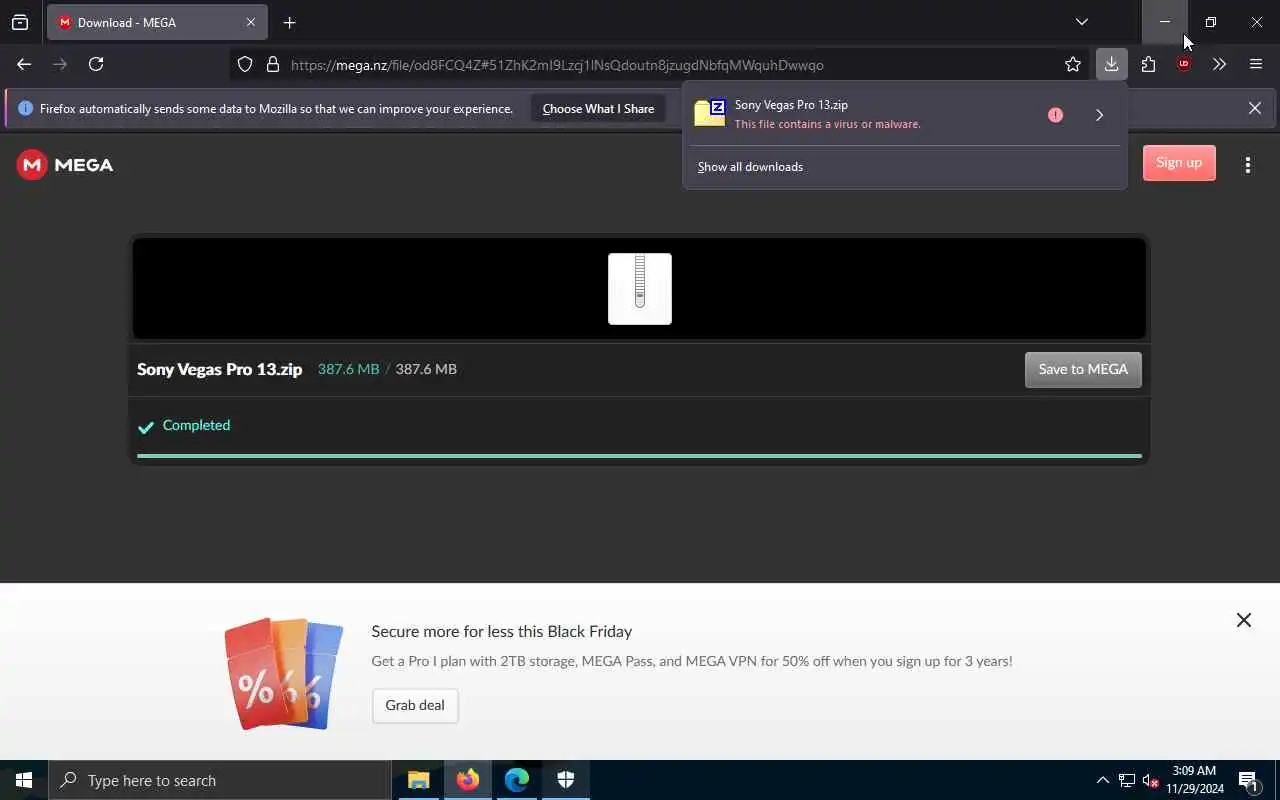This screenshot has width=1280, height=800.
Task: Click the muted volume tray icon
Action: tap(1150, 780)
